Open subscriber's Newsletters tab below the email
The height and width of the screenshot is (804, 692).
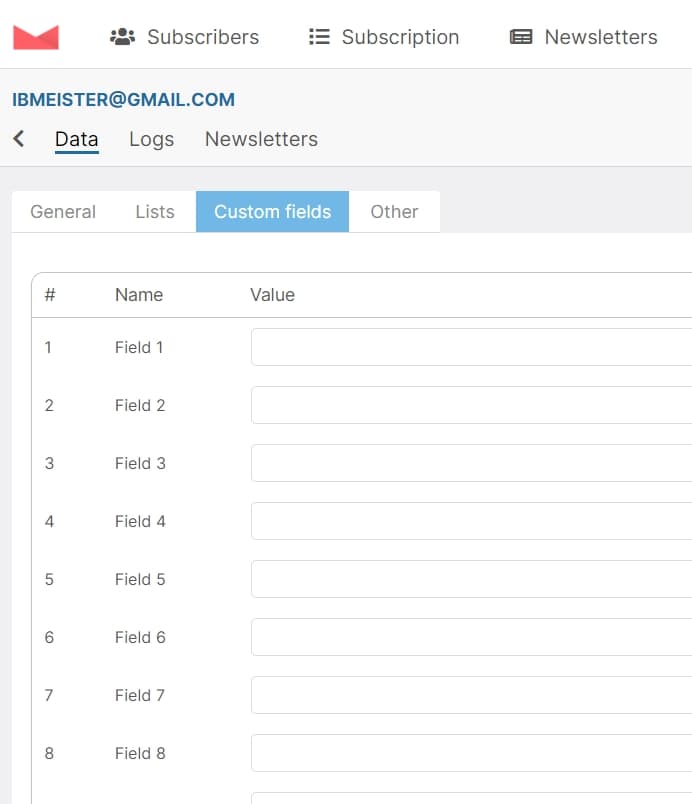click(261, 139)
